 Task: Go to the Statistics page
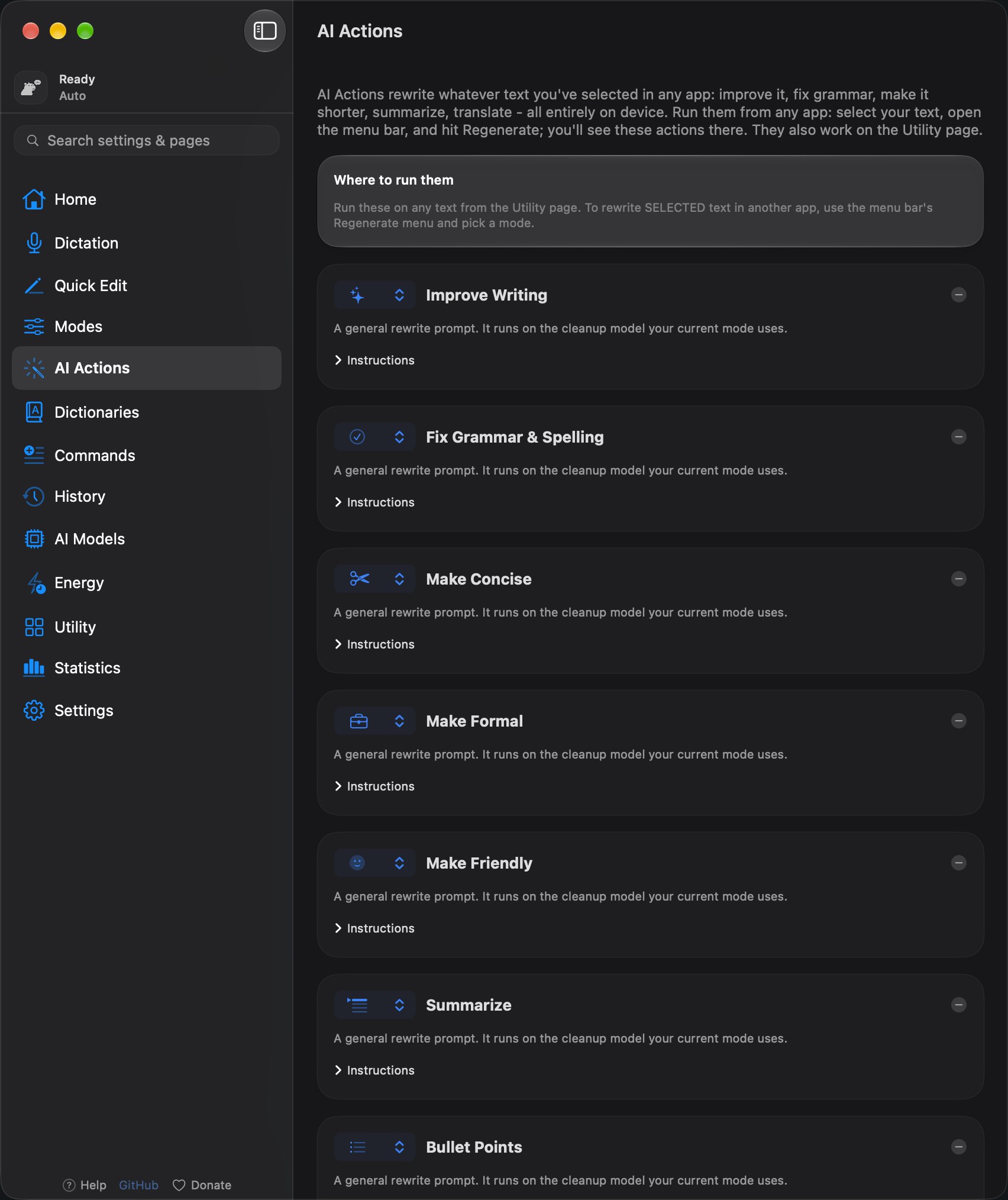146,668
